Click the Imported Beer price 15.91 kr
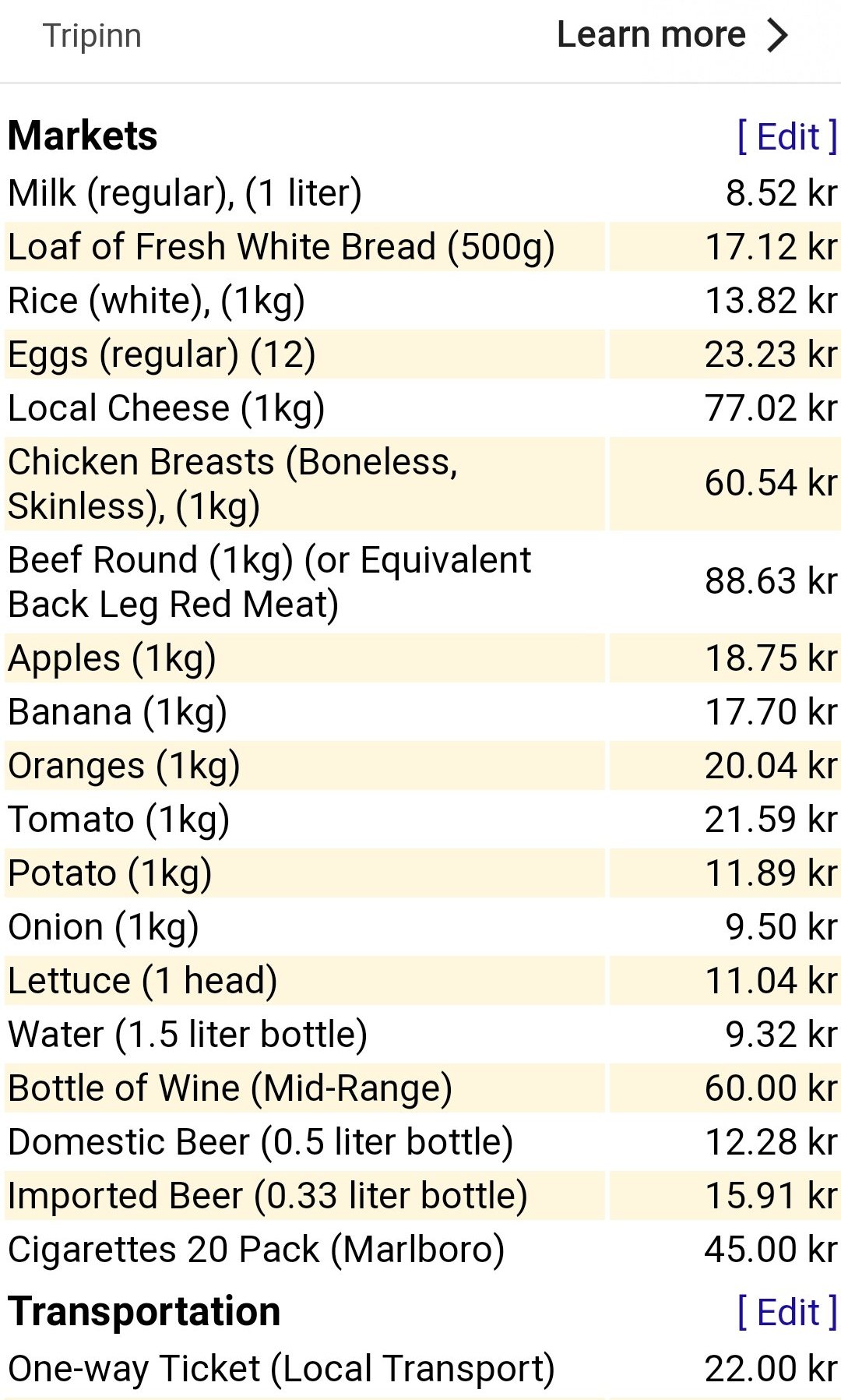Viewport: 841px width, 1400px height. pos(770,1196)
